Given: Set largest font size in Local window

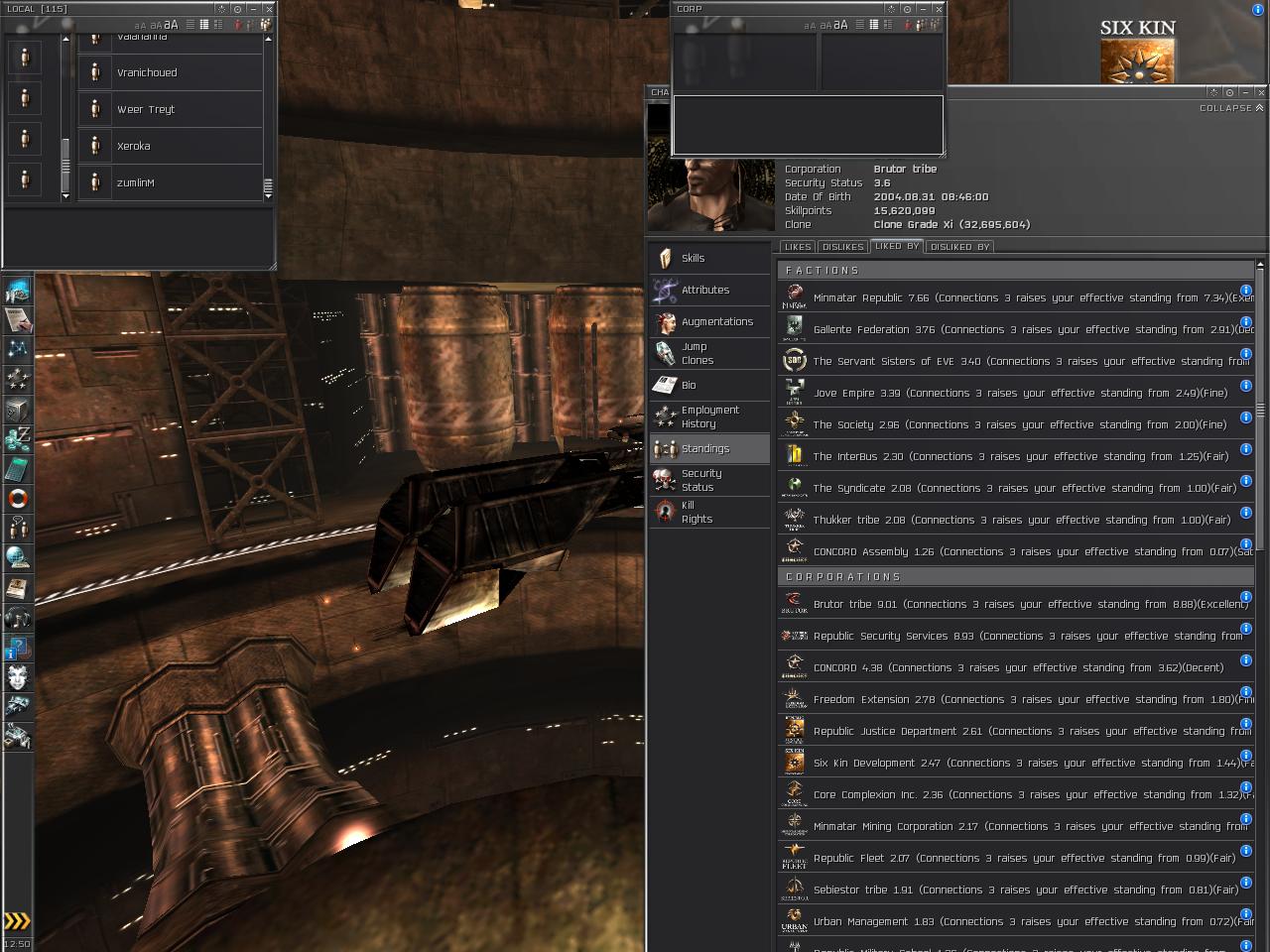Looking at the screenshot, I should pyautogui.click(x=171, y=25).
